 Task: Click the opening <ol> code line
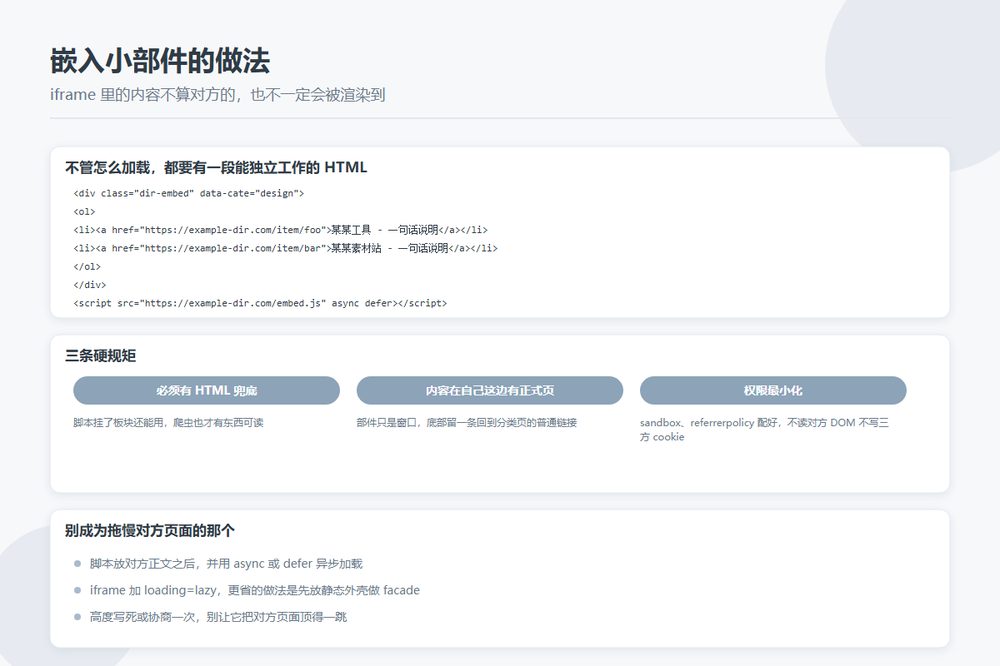pos(84,212)
